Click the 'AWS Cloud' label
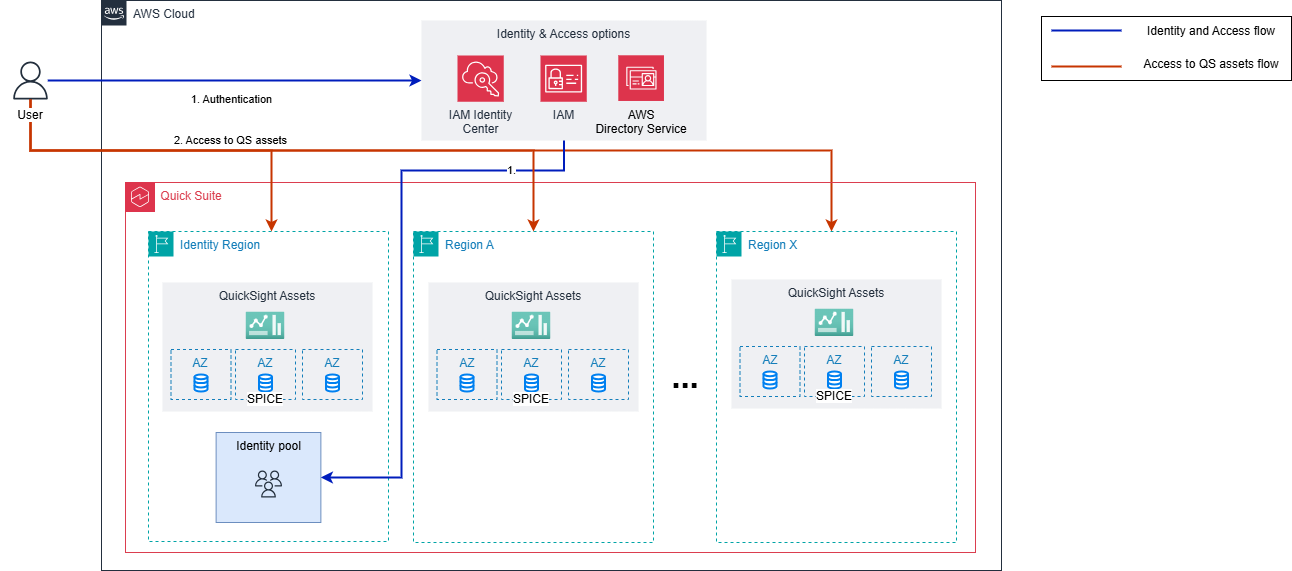The width and height of the screenshot is (1292, 571). pyautogui.click(x=164, y=14)
